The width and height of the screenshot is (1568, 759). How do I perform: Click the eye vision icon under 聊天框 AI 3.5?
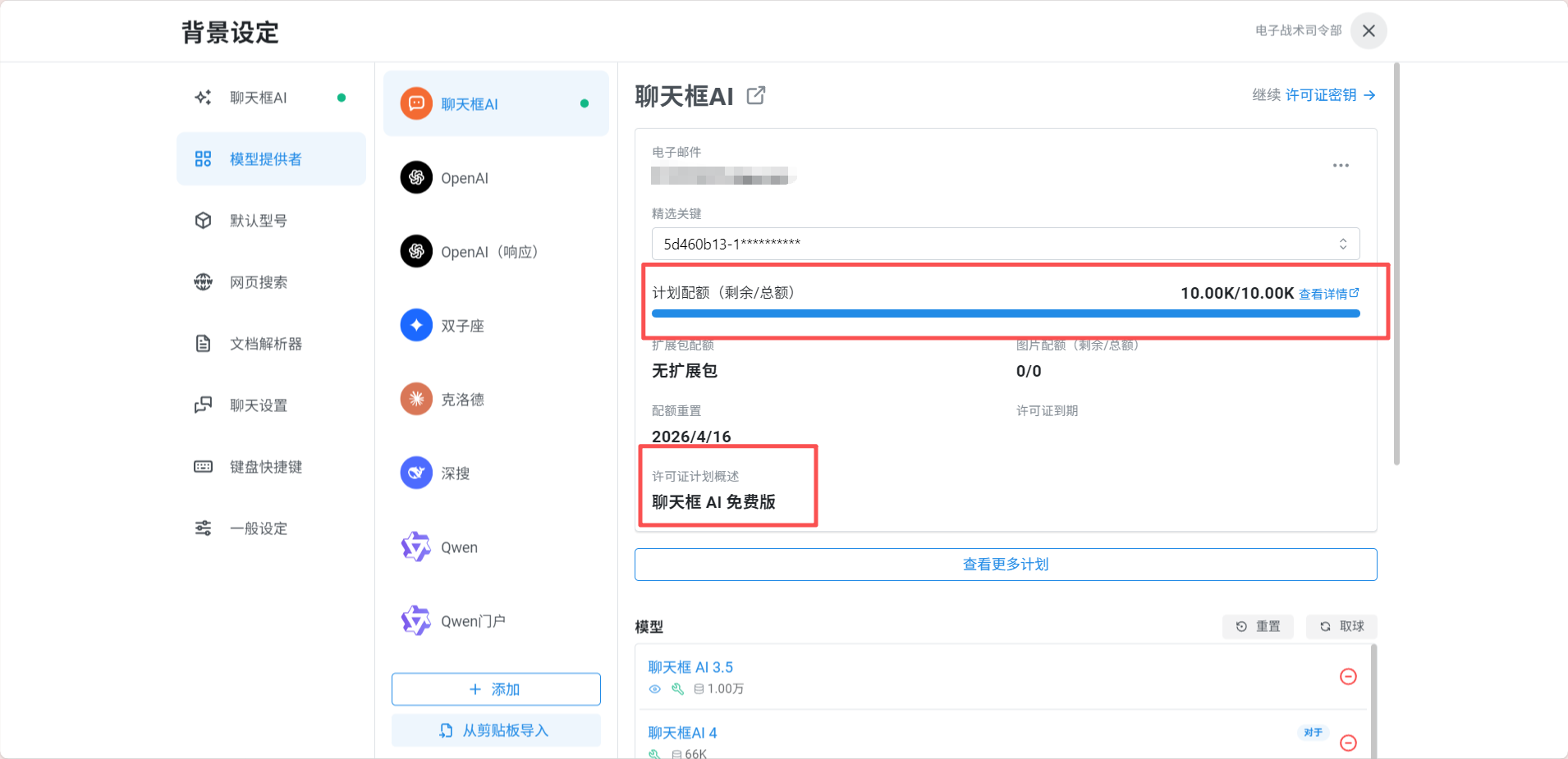click(655, 689)
